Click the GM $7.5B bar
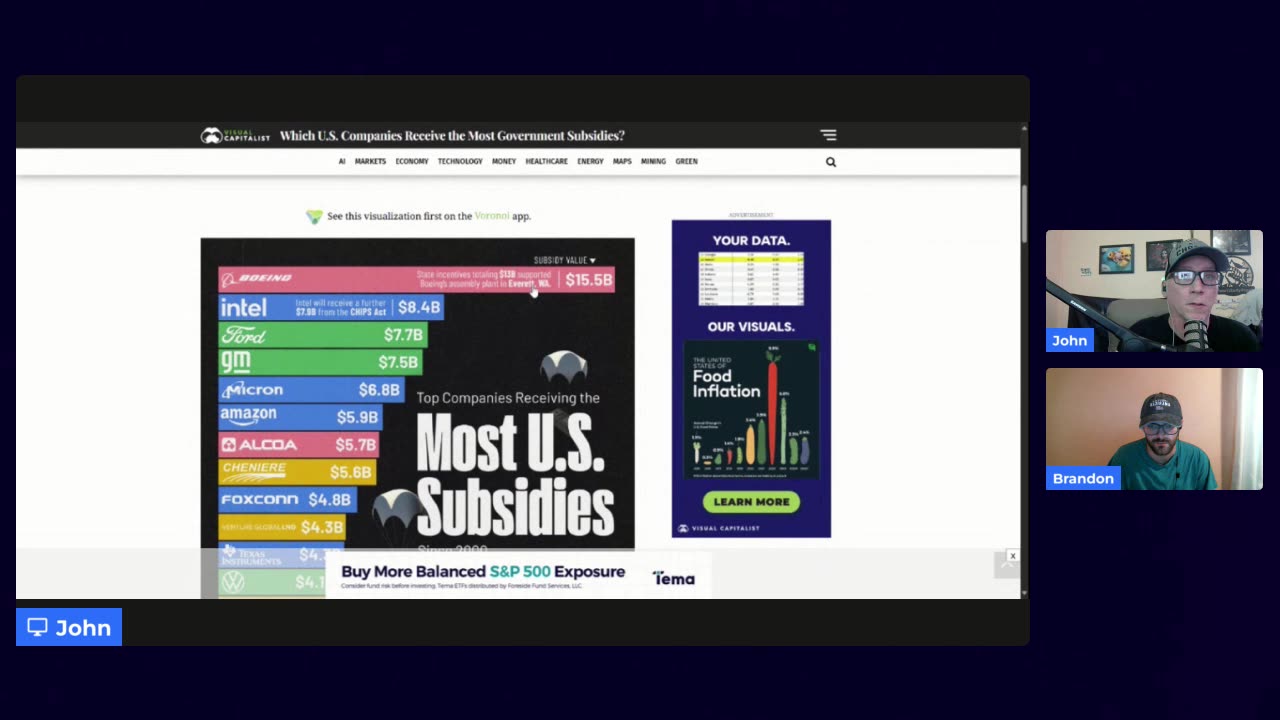Image resolution: width=1280 pixels, height=720 pixels. coord(320,362)
